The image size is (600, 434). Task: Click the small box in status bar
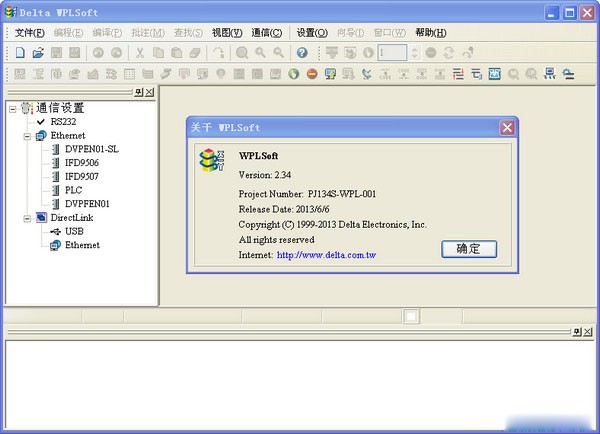pos(411,317)
